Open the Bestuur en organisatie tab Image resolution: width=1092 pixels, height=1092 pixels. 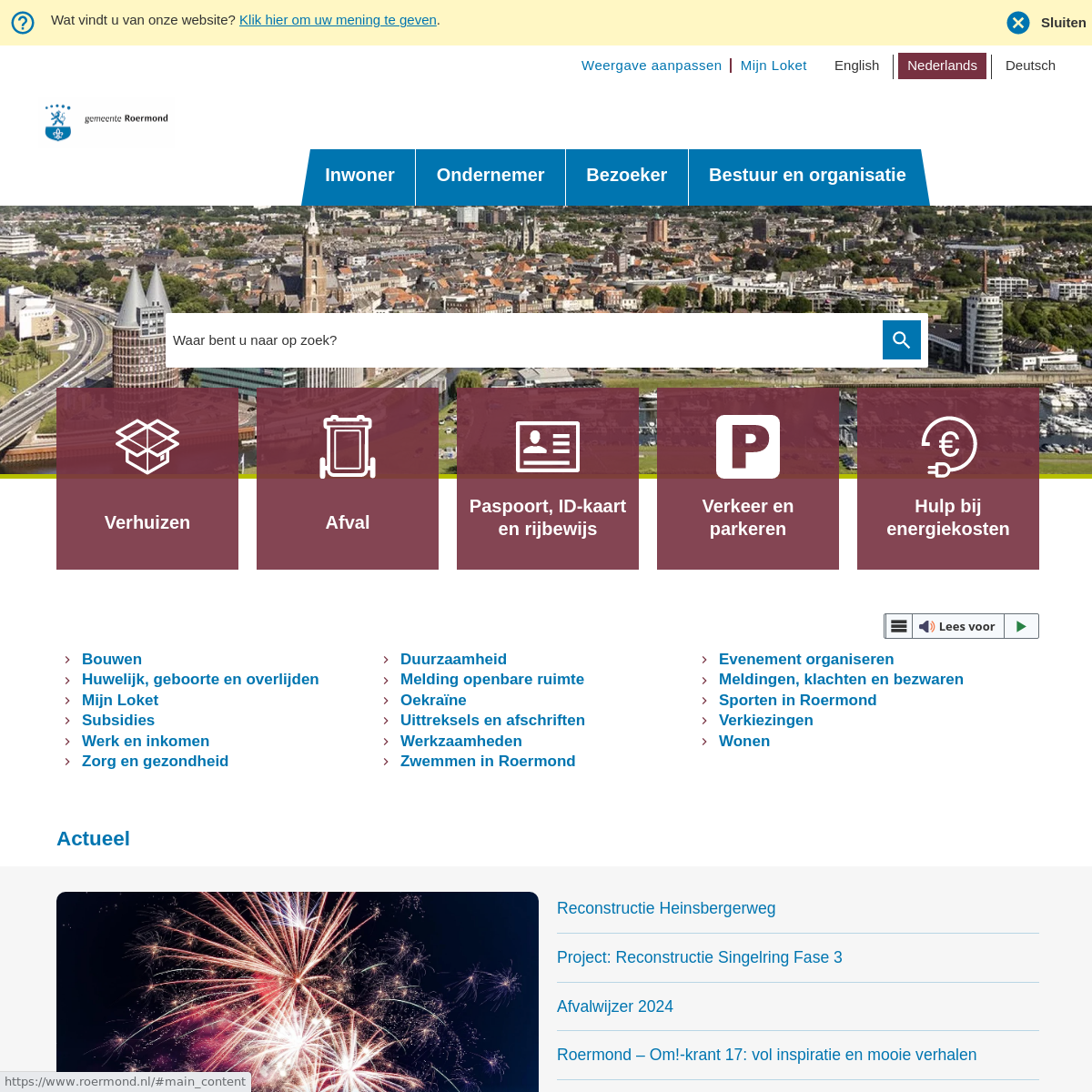coord(807,176)
